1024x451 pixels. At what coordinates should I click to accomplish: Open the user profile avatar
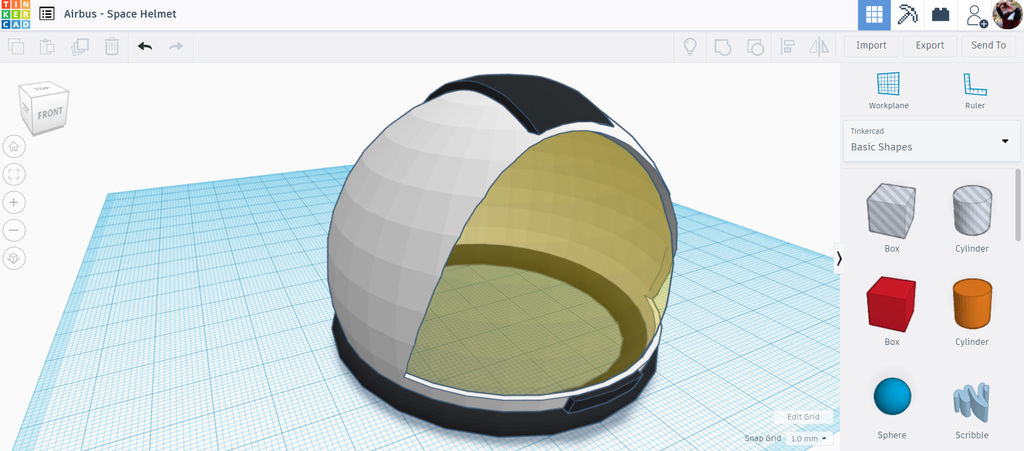tap(1008, 15)
